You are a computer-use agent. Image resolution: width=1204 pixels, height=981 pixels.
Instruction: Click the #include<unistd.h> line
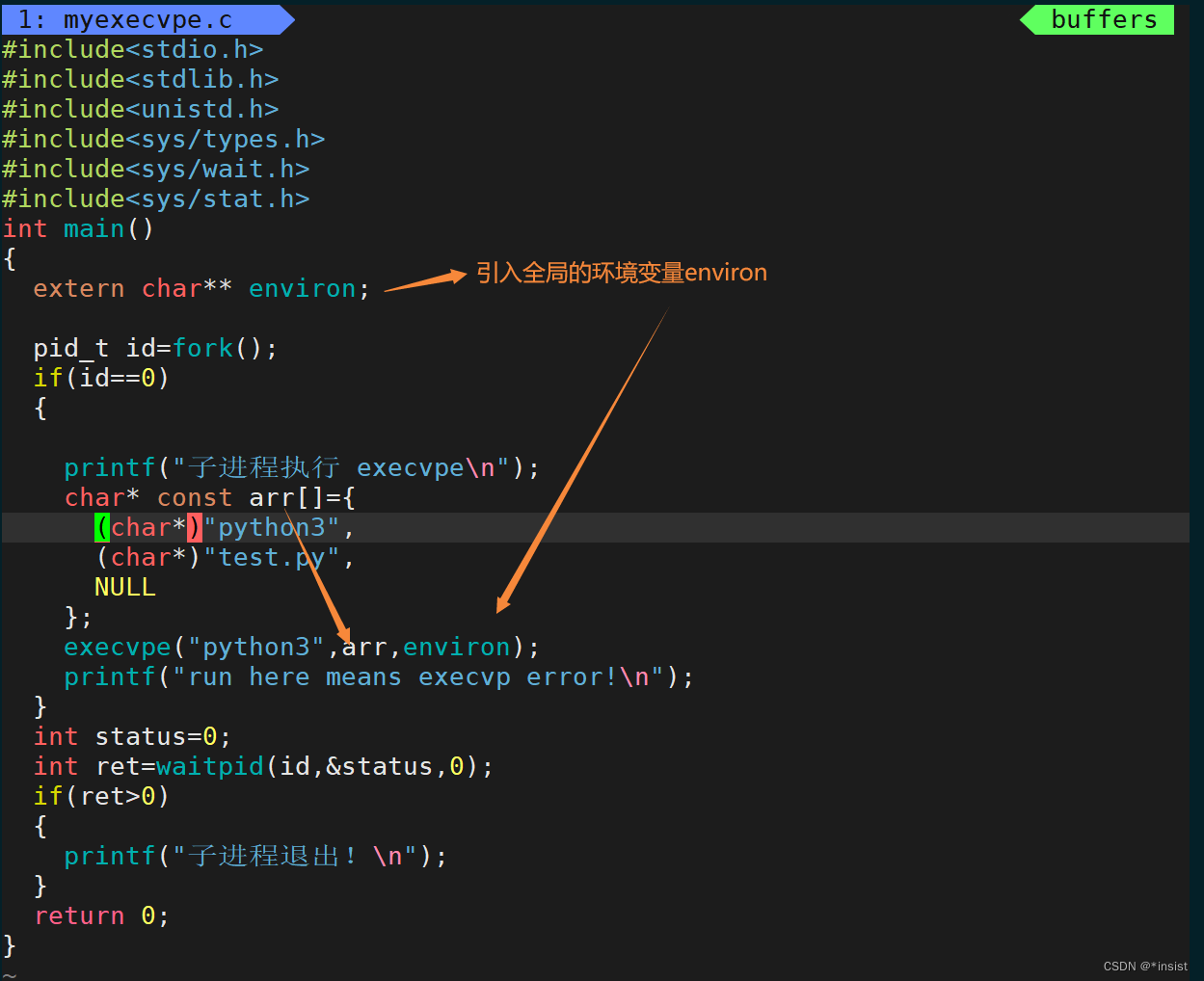[141, 109]
